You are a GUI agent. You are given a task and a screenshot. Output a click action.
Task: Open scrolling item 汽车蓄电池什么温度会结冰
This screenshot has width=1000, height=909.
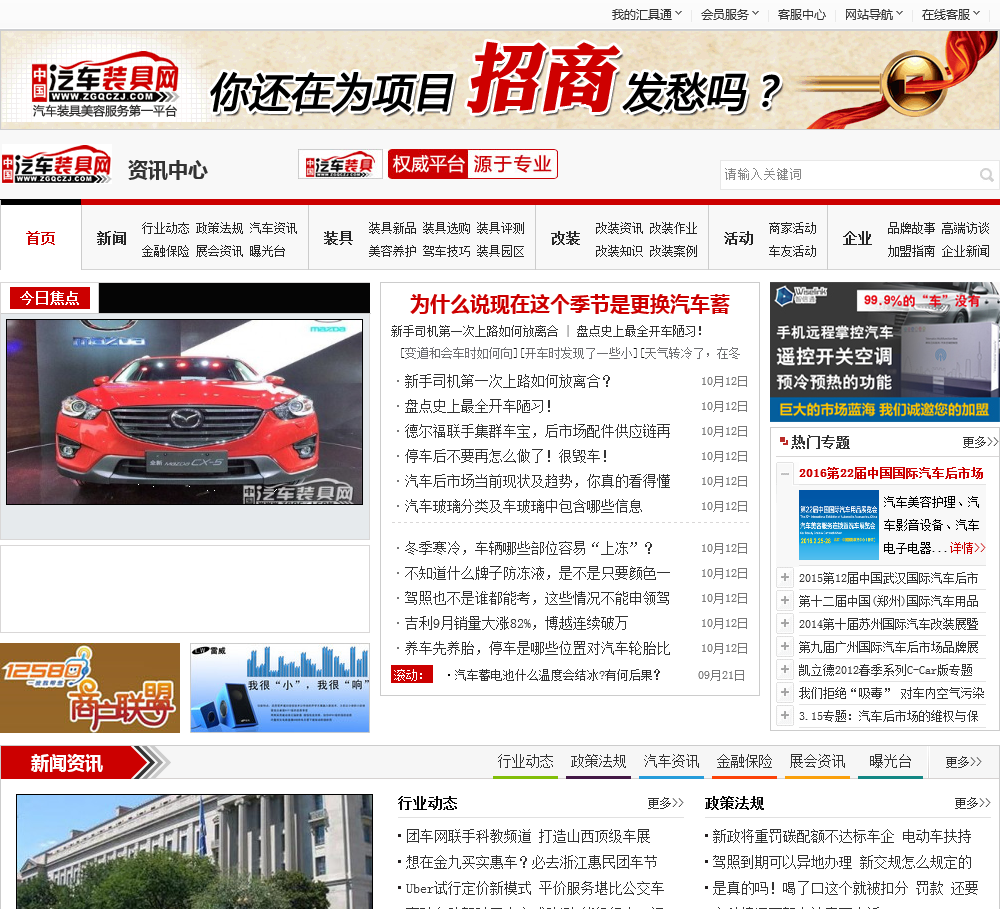click(x=557, y=675)
